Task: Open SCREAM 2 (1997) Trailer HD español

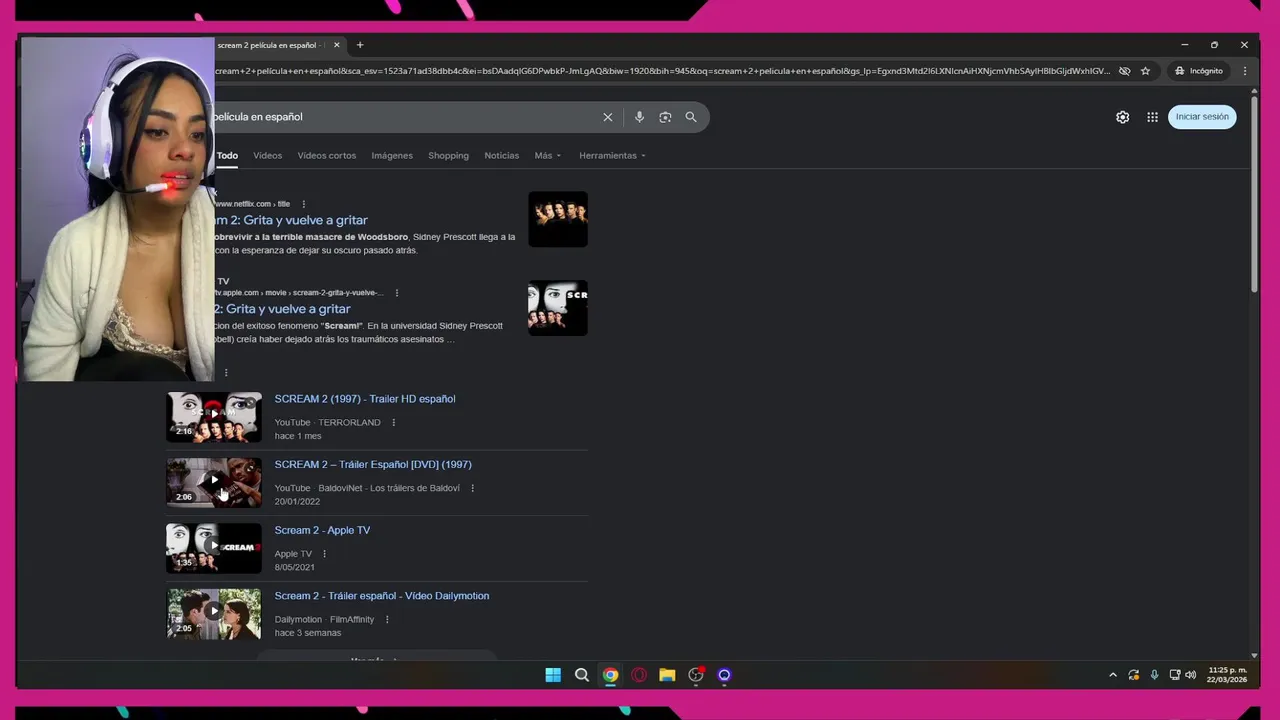Action: (365, 399)
